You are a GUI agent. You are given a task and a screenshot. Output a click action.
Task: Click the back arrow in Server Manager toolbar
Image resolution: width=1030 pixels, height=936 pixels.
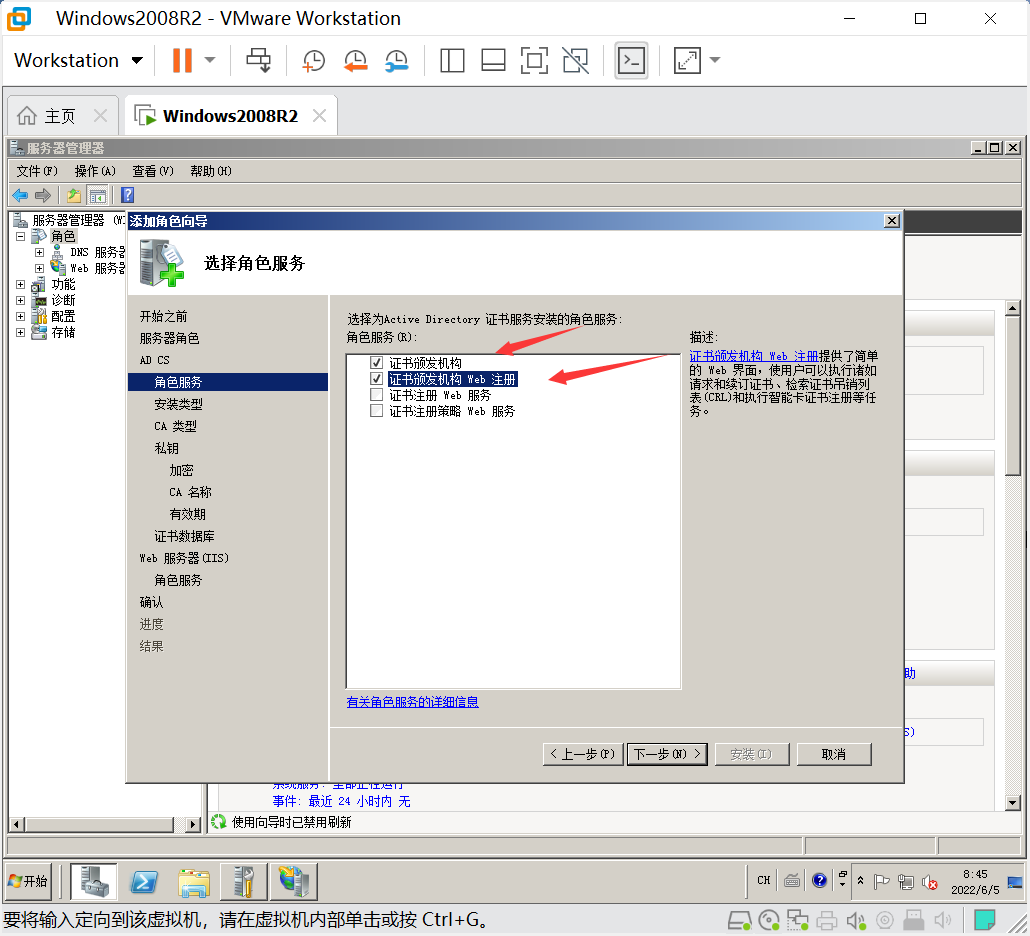pyautogui.click(x=20, y=195)
